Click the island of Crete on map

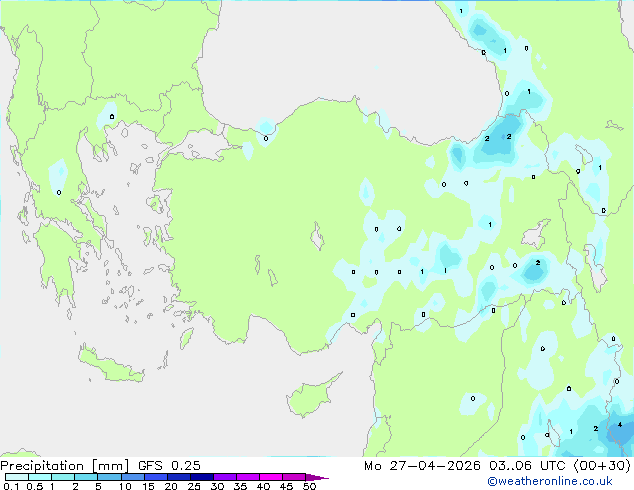pyautogui.click(x=111, y=364)
